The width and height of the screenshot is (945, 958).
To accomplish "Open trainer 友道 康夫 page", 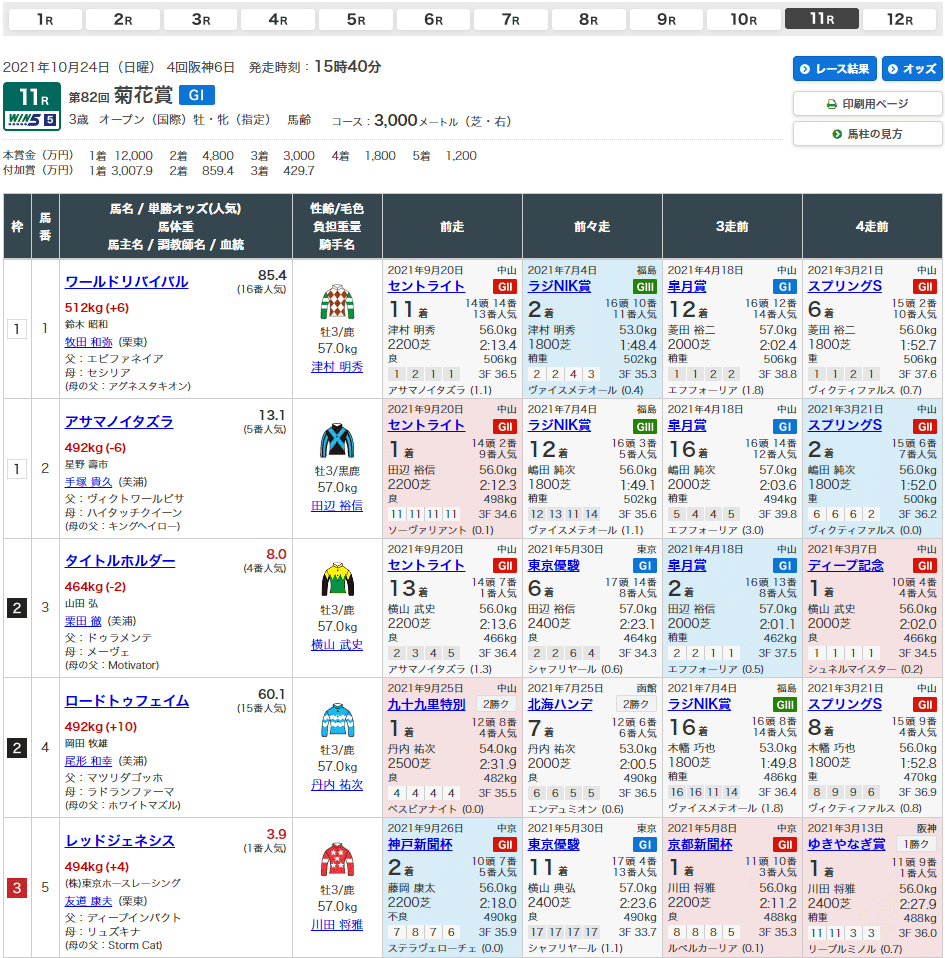I will click(x=89, y=901).
